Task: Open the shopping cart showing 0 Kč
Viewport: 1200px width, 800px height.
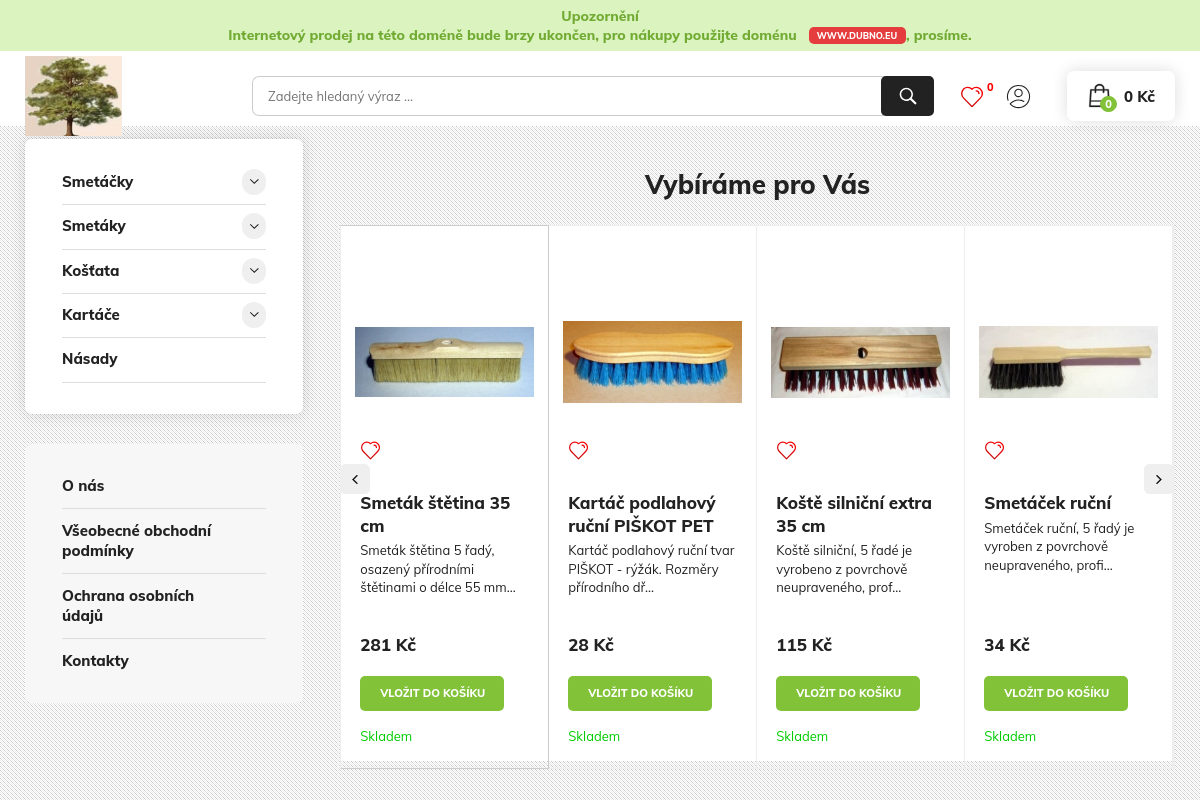Action: point(1121,96)
